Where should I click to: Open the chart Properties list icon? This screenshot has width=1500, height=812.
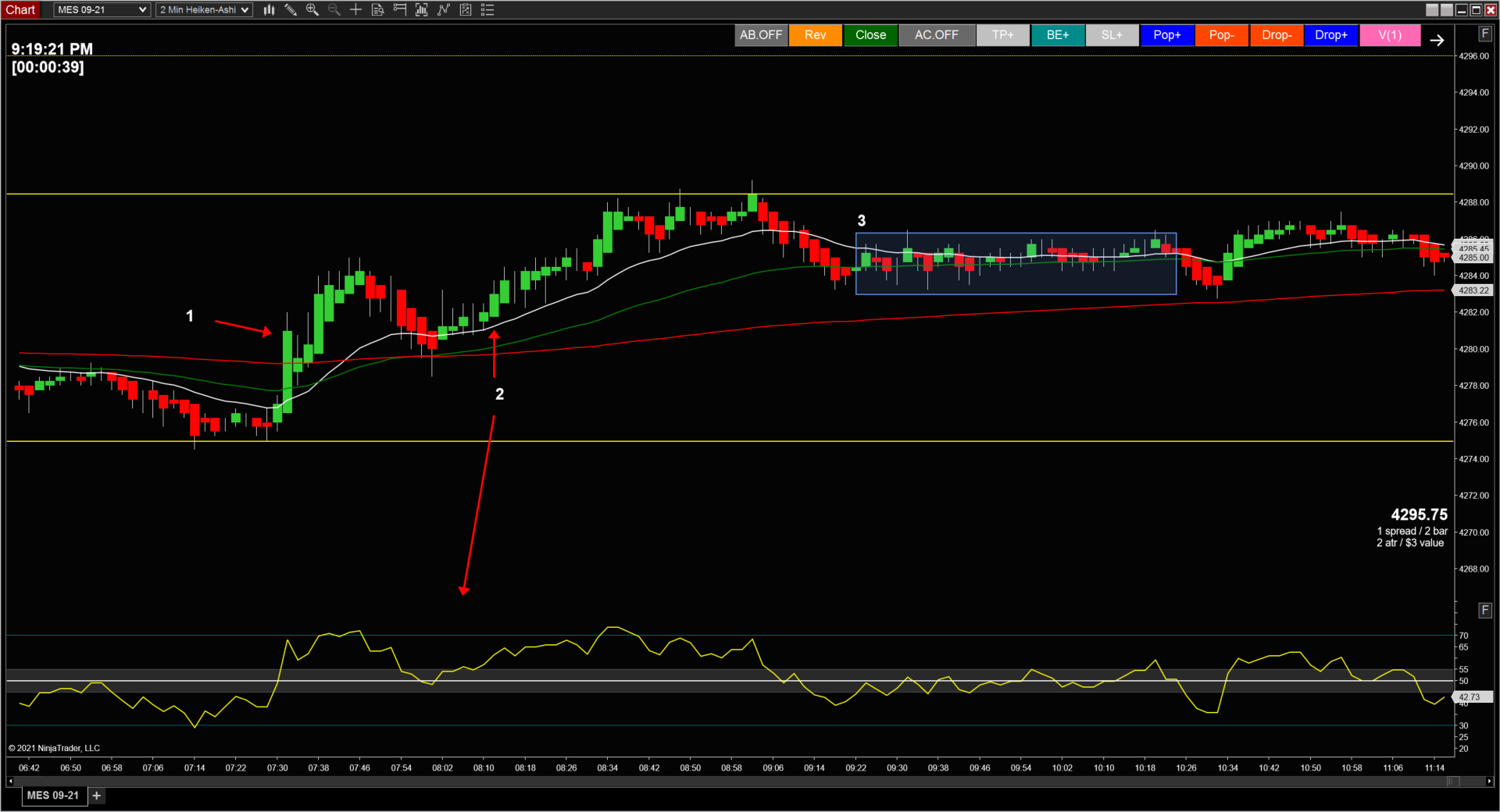487,10
